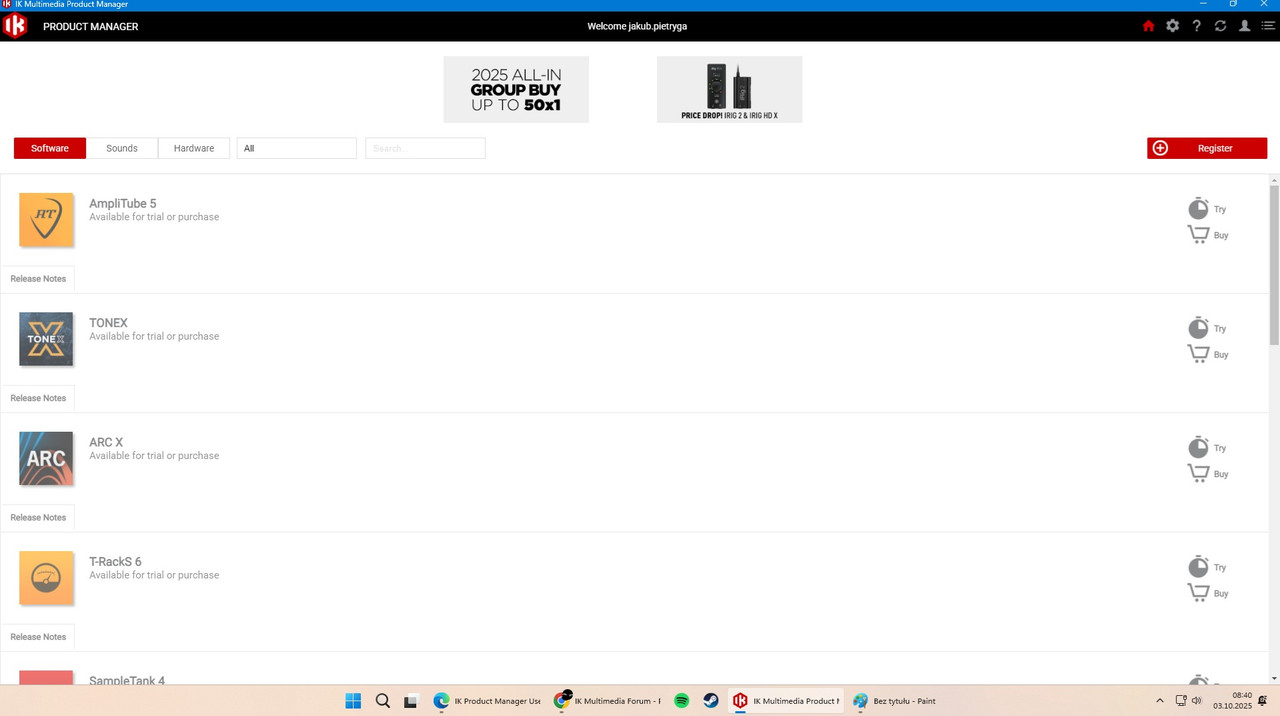Click the AmpliTube 5 product name
The height and width of the screenshot is (716, 1280).
[123, 204]
